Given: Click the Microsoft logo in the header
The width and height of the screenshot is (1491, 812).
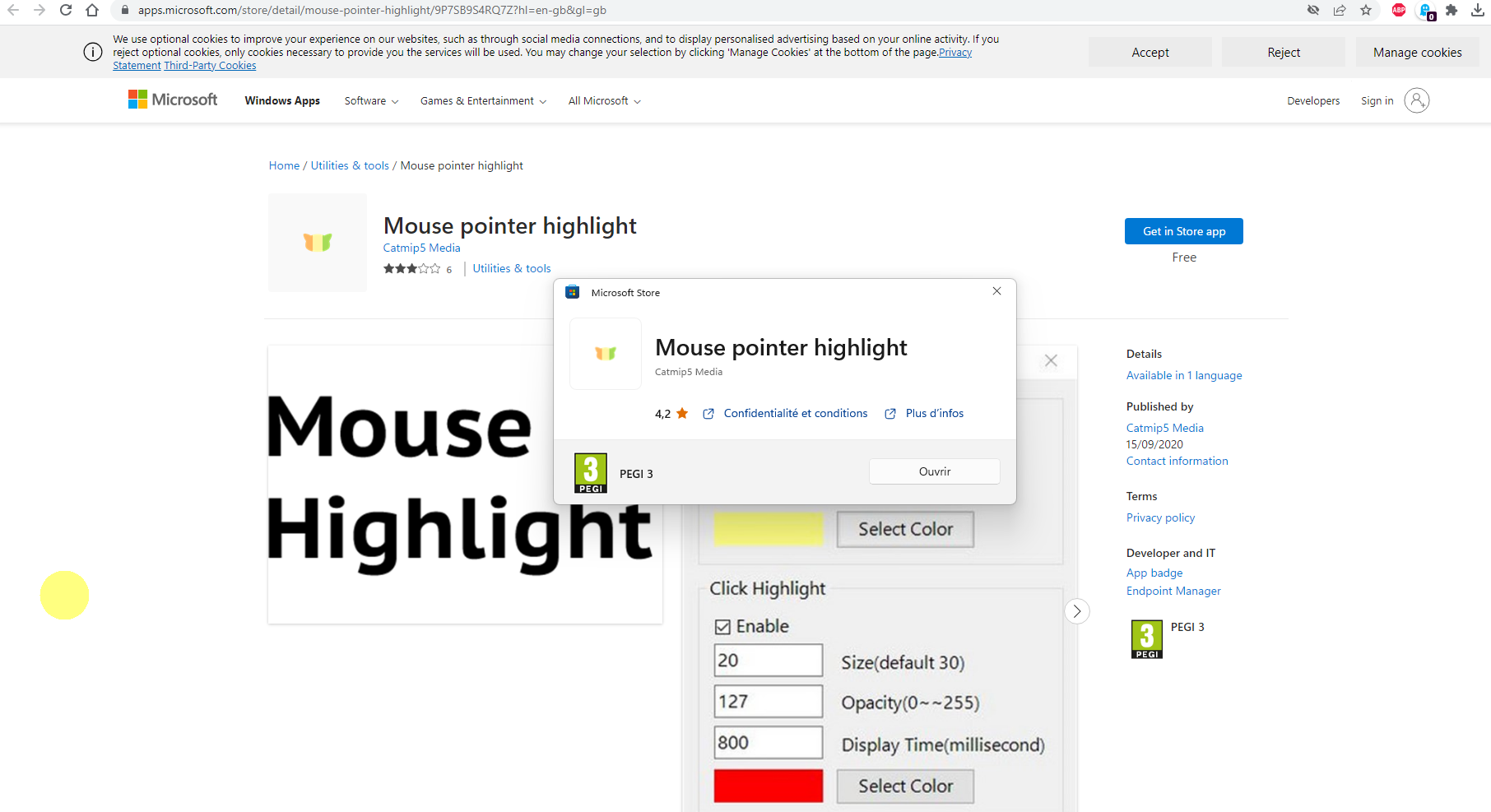Looking at the screenshot, I should pyautogui.click(x=173, y=100).
